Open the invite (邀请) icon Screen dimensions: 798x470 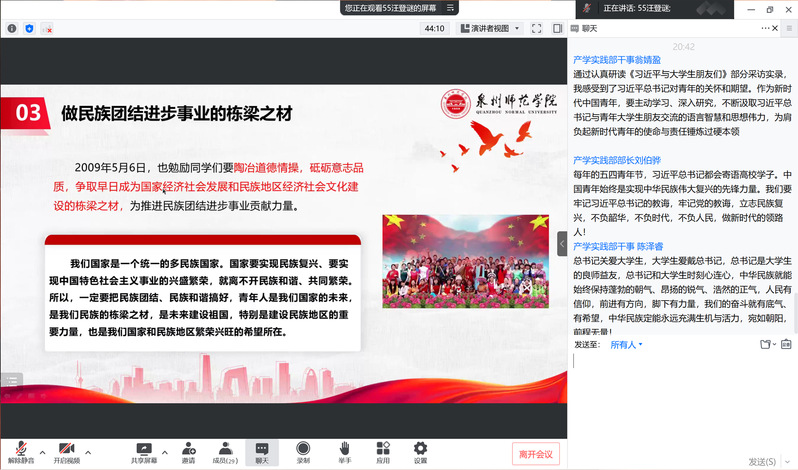[188, 451]
